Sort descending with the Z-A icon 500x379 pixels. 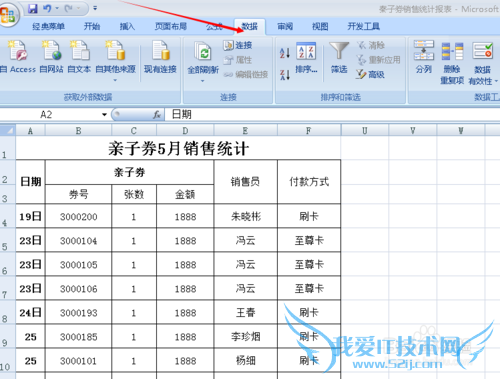[x=285, y=75]
